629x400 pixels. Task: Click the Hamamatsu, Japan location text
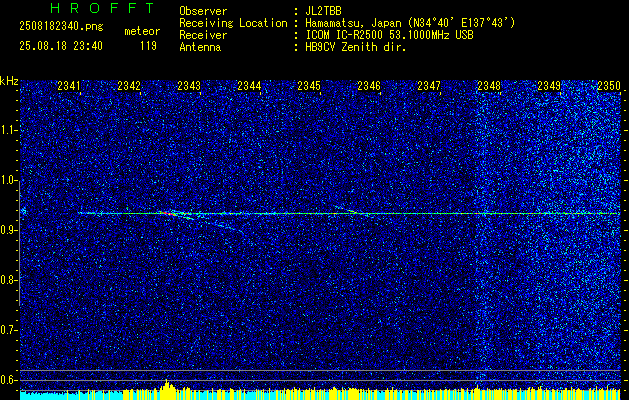point(410,23)
